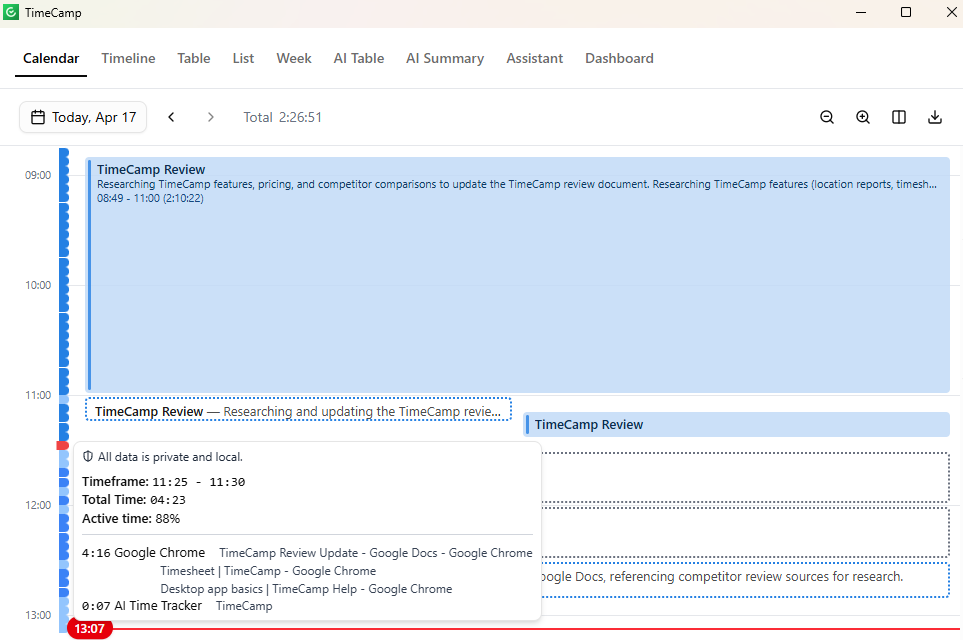
Task: Switch to the Timeline tab
Action: [128, 58]
